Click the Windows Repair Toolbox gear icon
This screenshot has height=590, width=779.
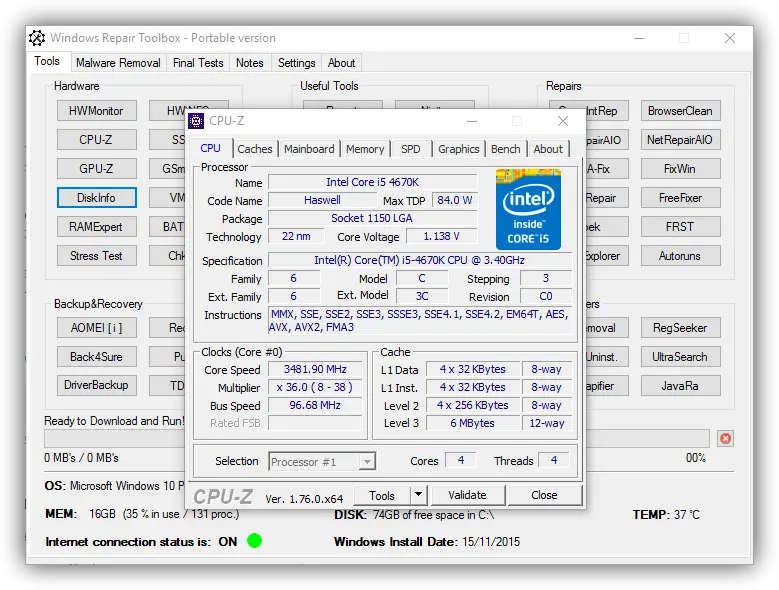click(x=37, y=38)
